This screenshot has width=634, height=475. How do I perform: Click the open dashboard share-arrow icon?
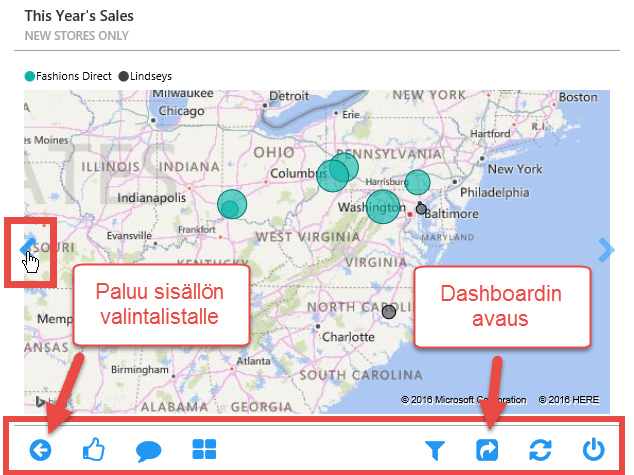pos(487,450)
